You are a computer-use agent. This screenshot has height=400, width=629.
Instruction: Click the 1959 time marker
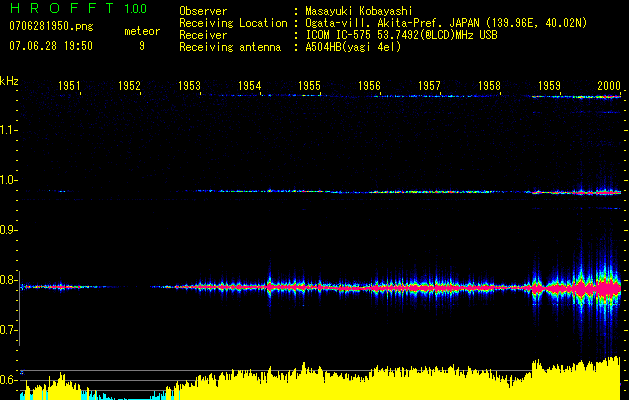(x=549, y=85)
